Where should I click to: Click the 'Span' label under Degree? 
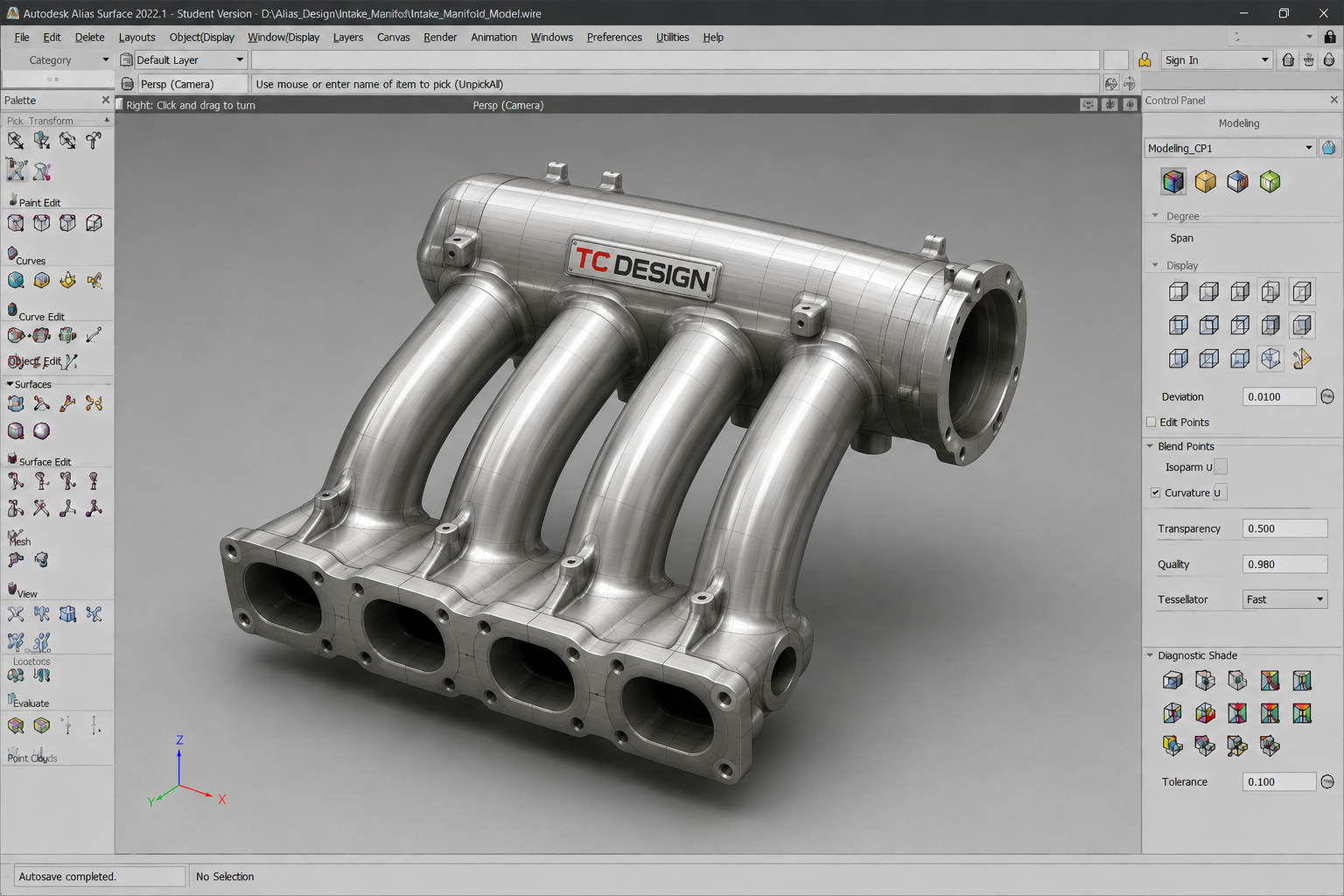coord(1181,238)
